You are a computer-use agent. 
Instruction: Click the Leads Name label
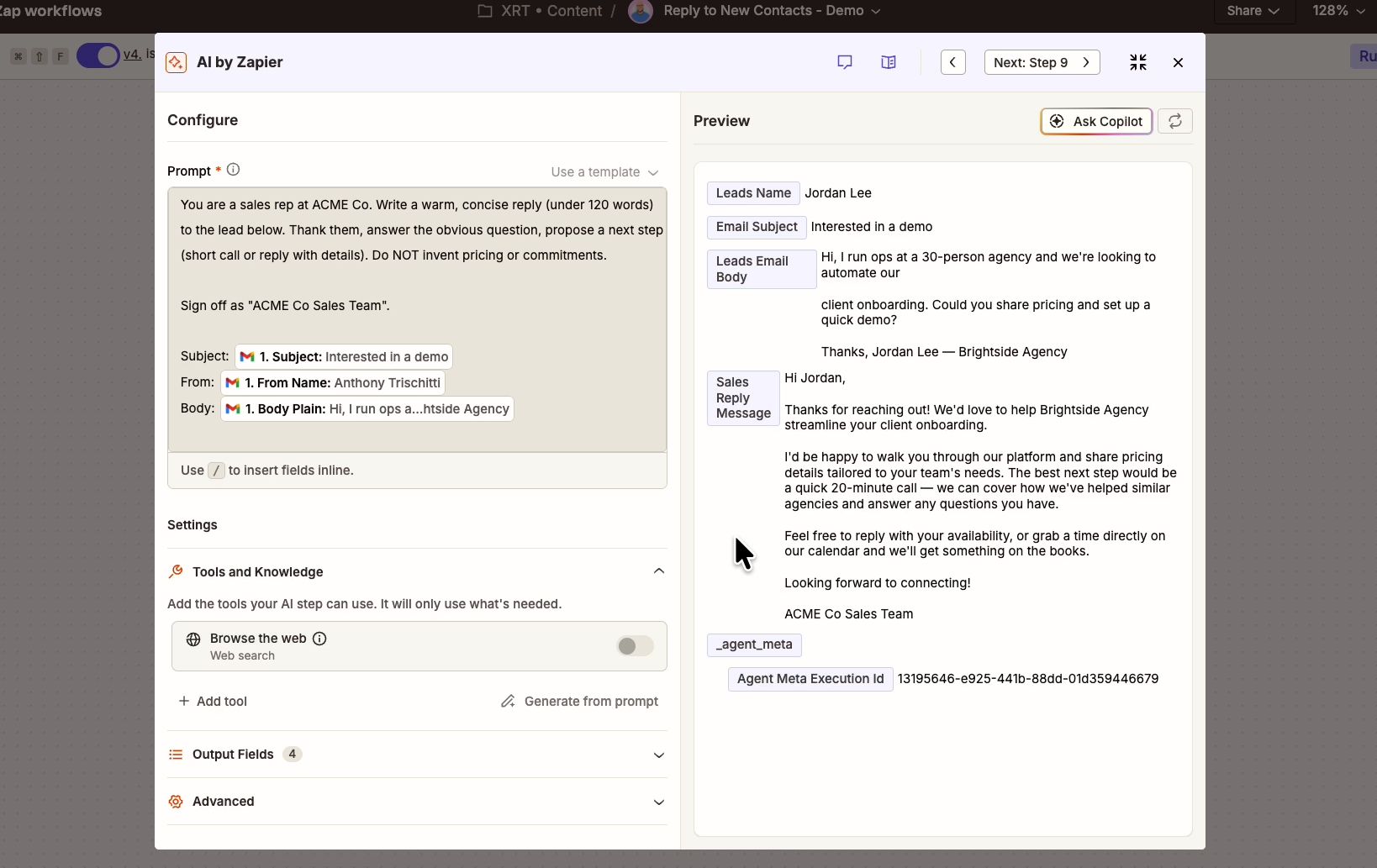(753, 193)
